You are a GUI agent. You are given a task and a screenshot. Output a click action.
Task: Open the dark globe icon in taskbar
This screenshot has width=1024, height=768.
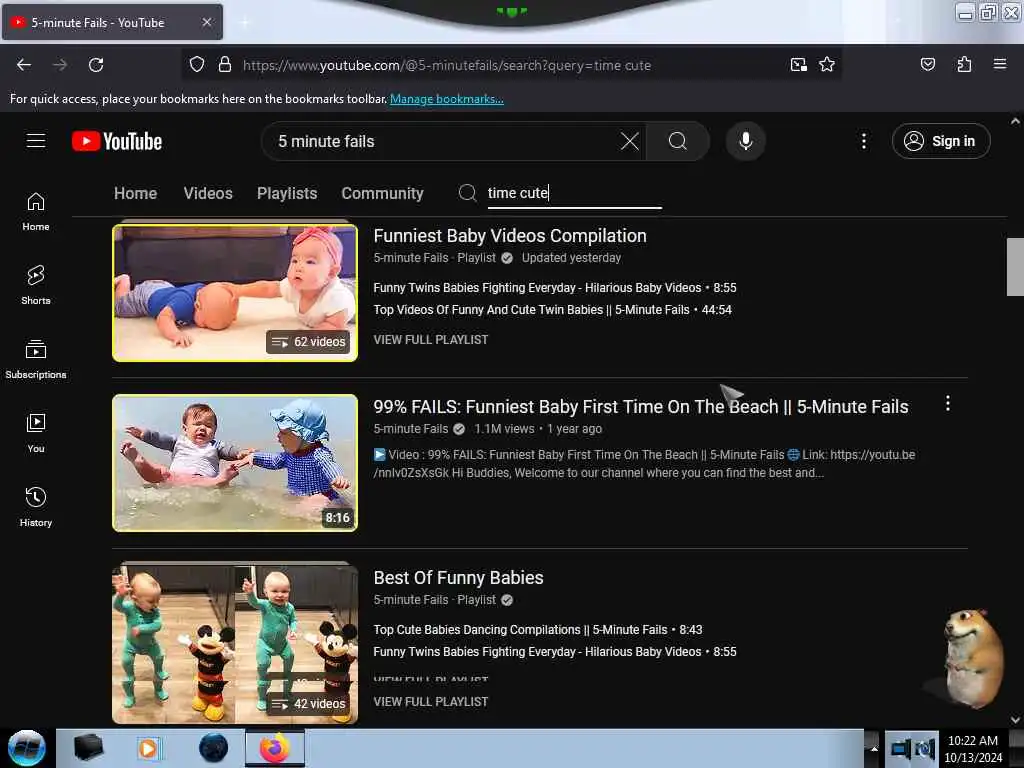click(x=214, y=748)
